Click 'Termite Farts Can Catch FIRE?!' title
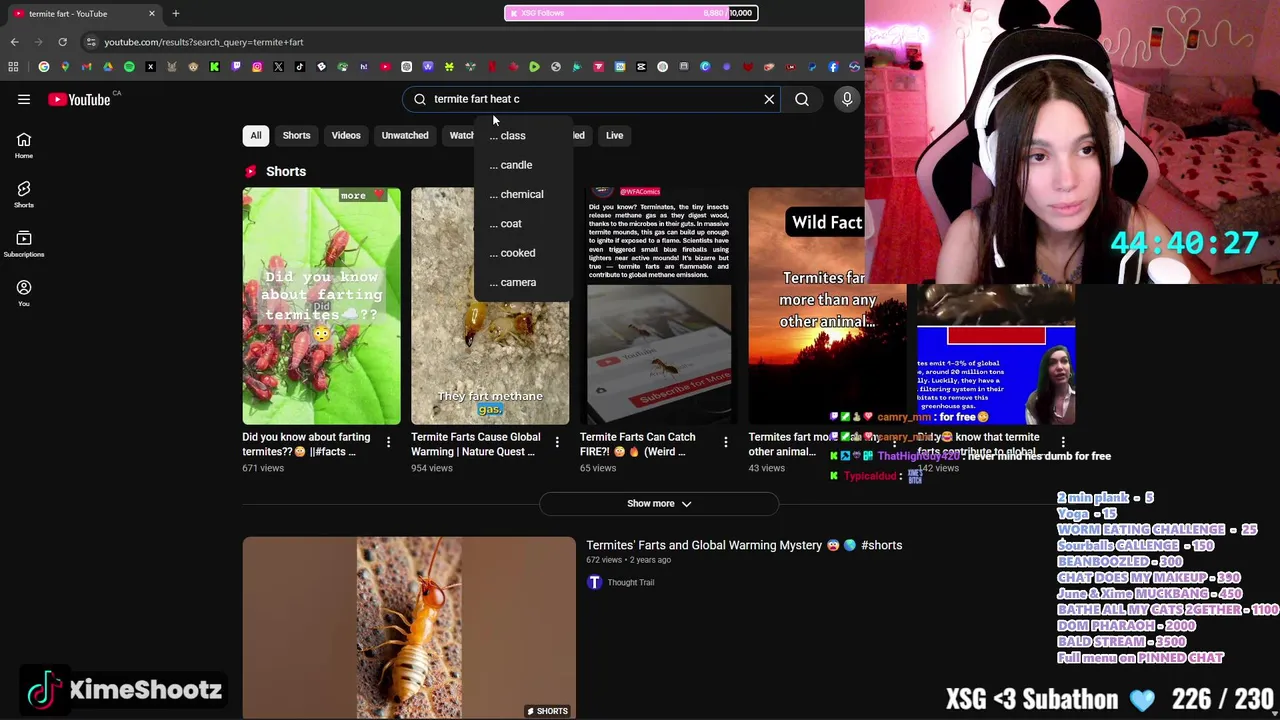This screenshot has width=1280, height=720. tap(638, 444)
